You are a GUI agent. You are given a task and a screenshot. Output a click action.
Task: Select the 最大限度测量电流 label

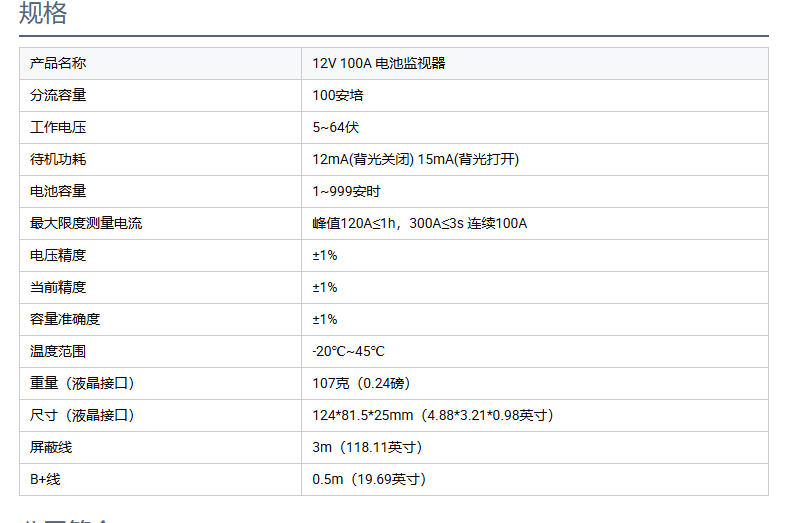(86, 223)
